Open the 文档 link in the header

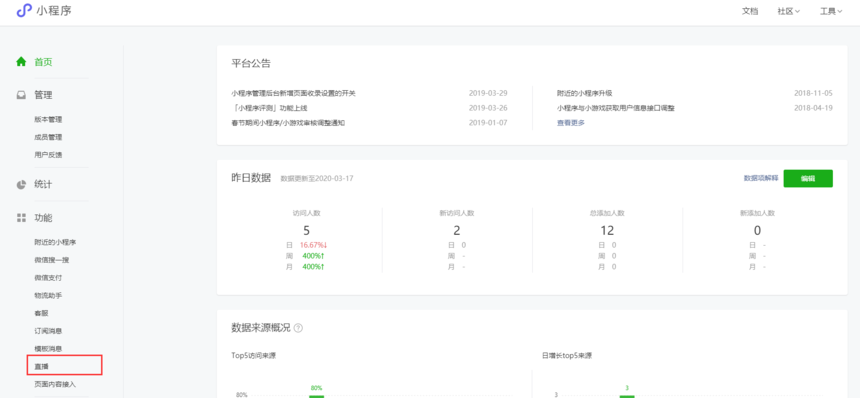pos(750,11)
